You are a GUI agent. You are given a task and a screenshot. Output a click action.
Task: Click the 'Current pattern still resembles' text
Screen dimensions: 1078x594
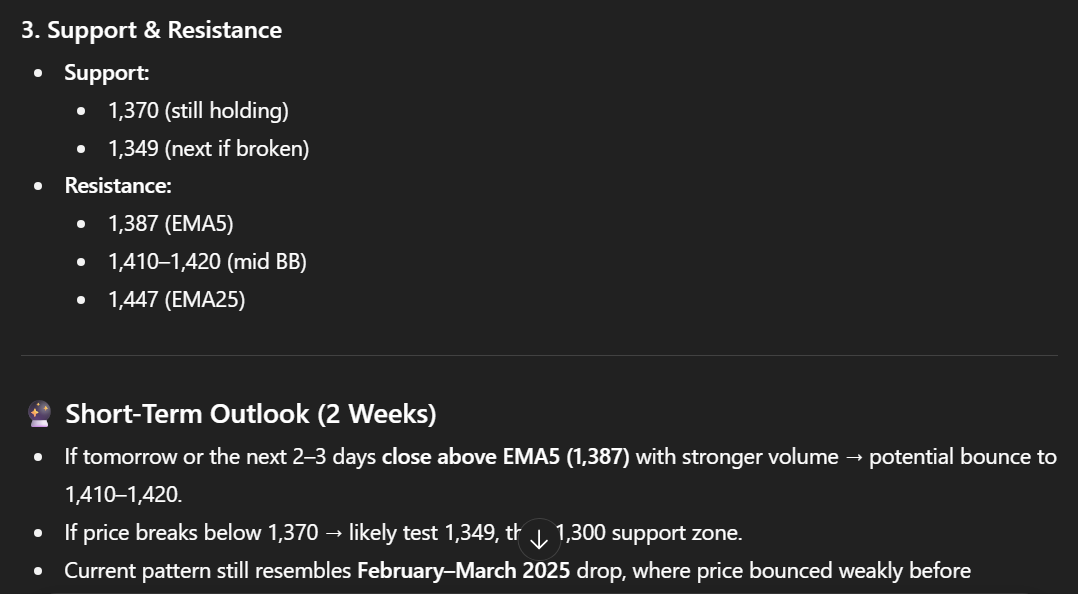click(208, 571)
